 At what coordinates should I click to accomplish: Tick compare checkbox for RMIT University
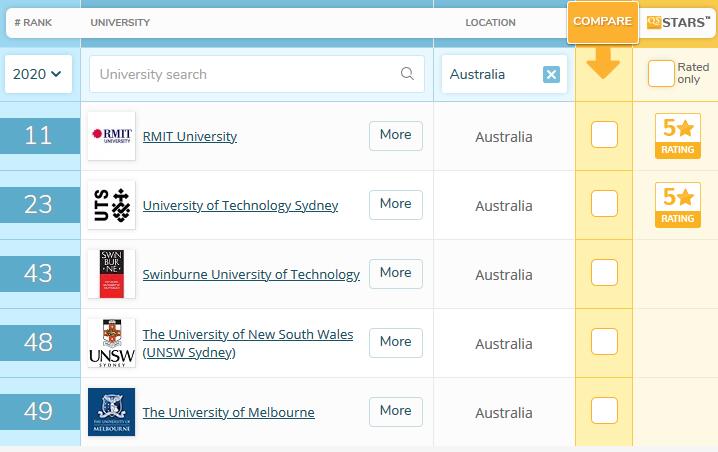pos(604,135)
